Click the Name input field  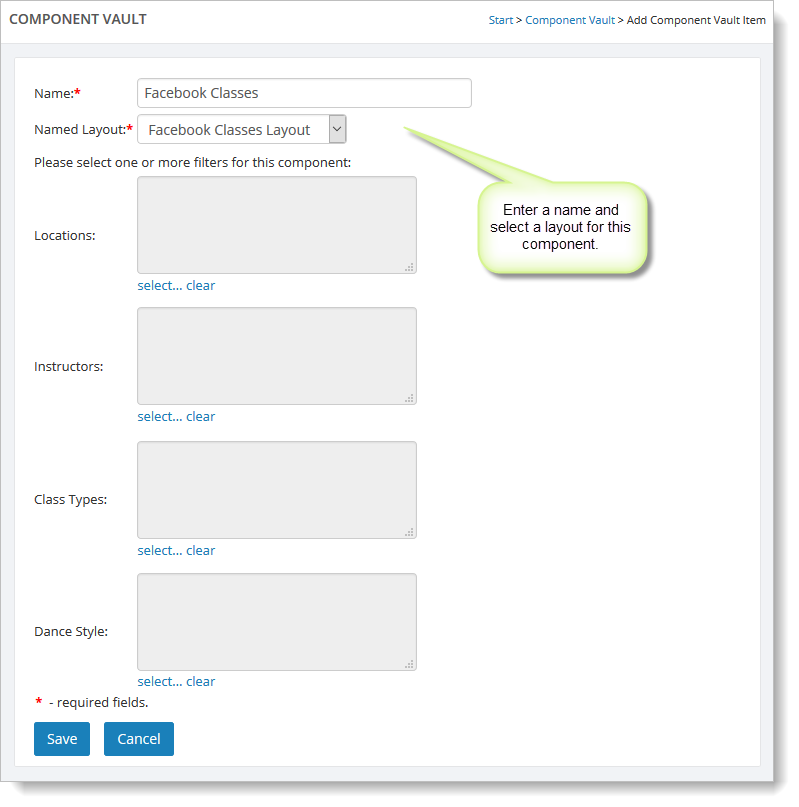(304, 93)
